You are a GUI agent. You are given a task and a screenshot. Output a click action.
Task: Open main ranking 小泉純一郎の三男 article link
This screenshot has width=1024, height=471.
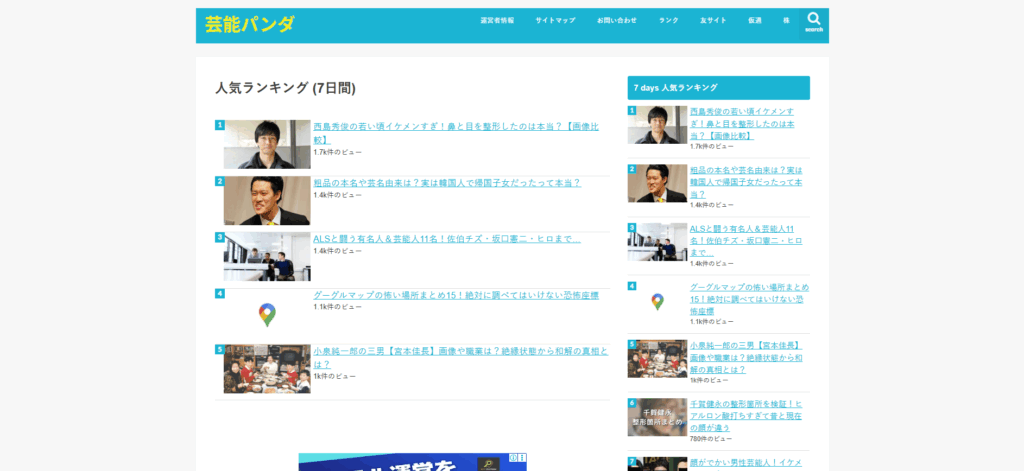pyautogui.click(x=460, y=351)
